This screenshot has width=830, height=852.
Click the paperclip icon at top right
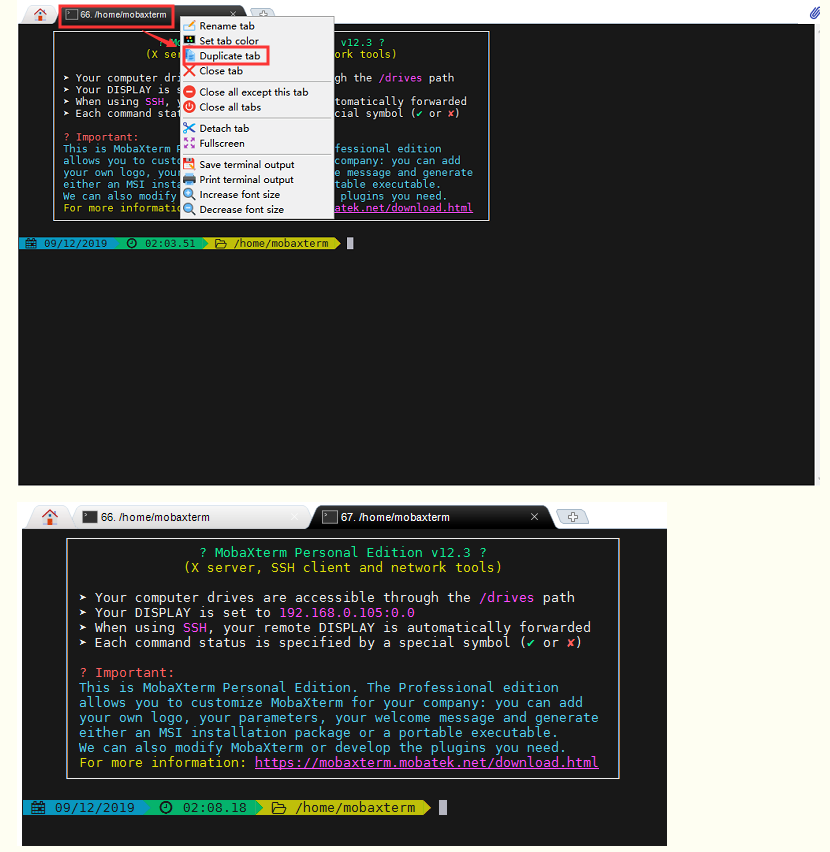click(814, 12)
